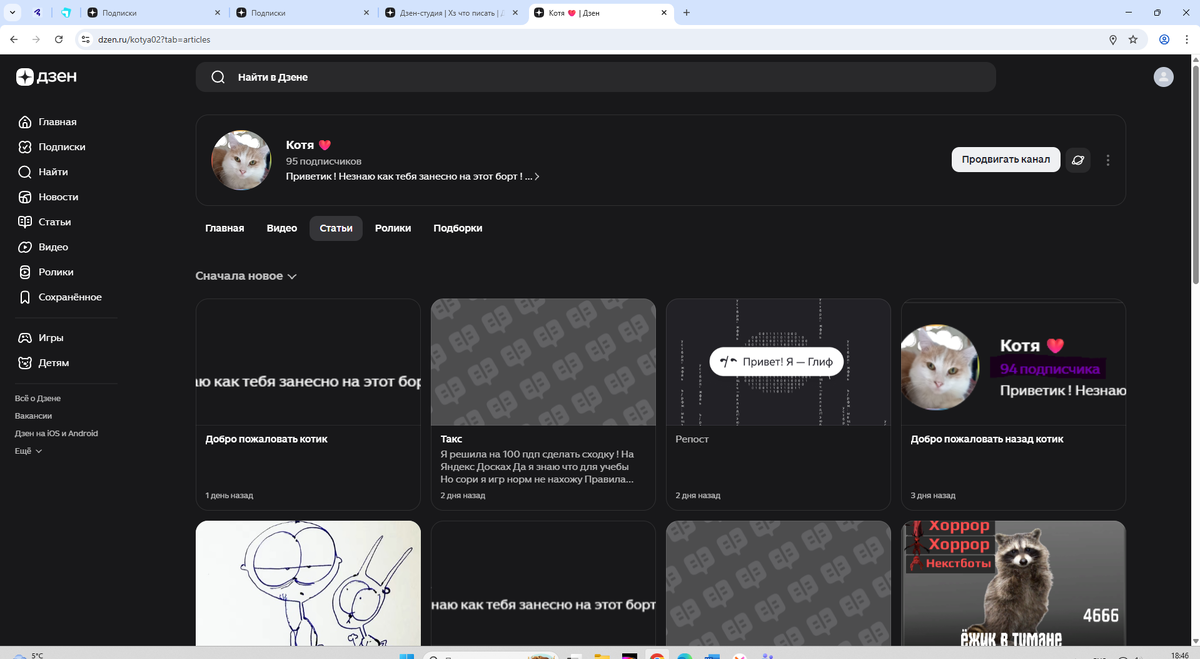1200x659 pixels.
Task: Open article Добро пожаловать назад котик
Action: coord(987,439)
